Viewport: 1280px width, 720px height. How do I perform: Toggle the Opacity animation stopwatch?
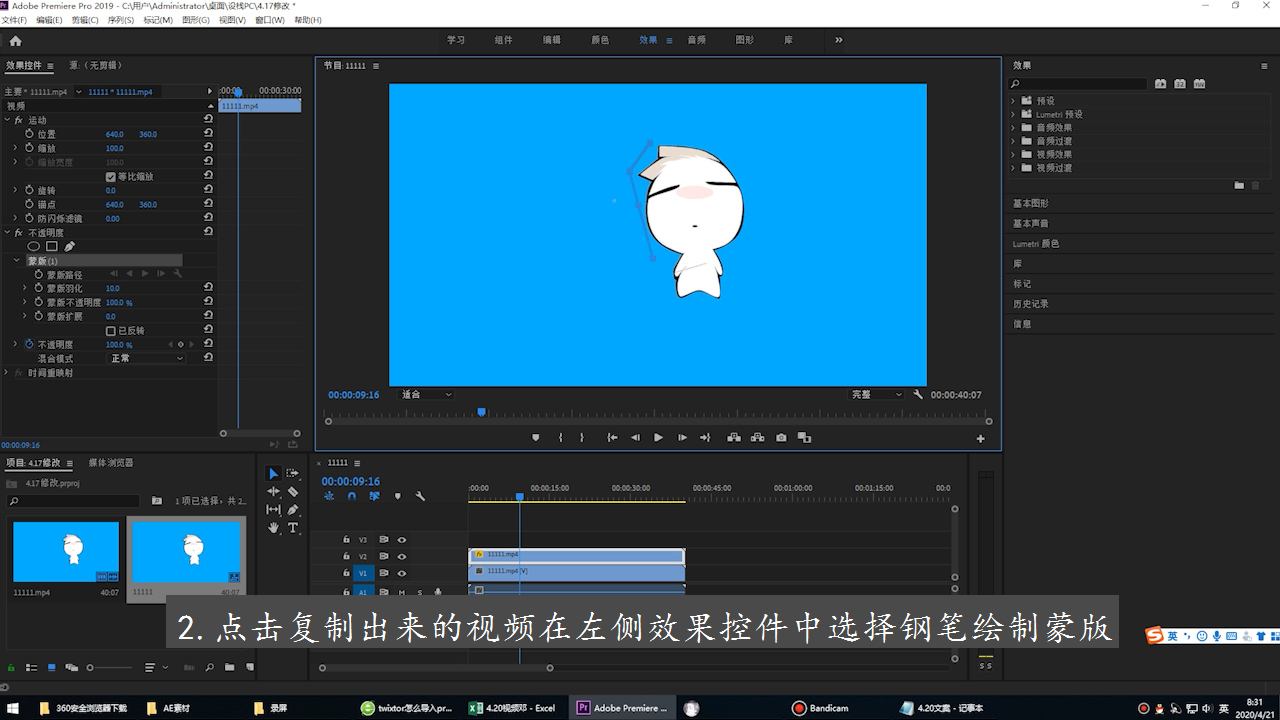tap(29, 344)
